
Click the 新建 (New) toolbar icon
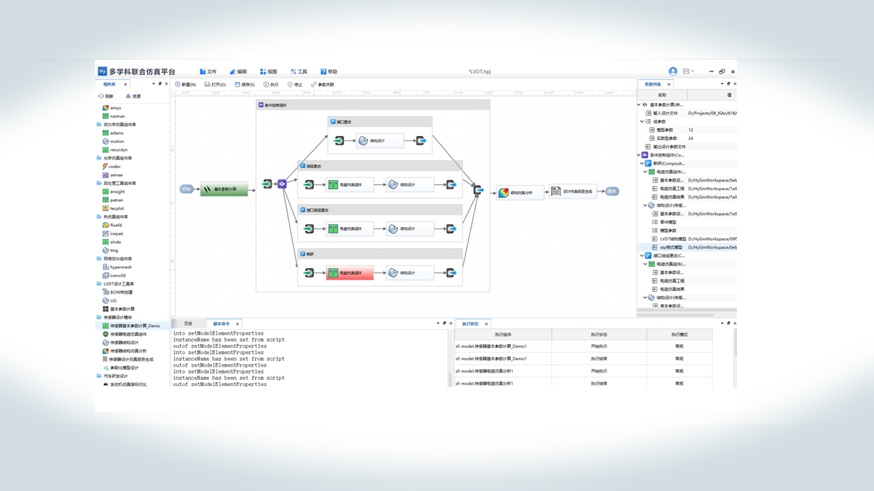(186, 85)
